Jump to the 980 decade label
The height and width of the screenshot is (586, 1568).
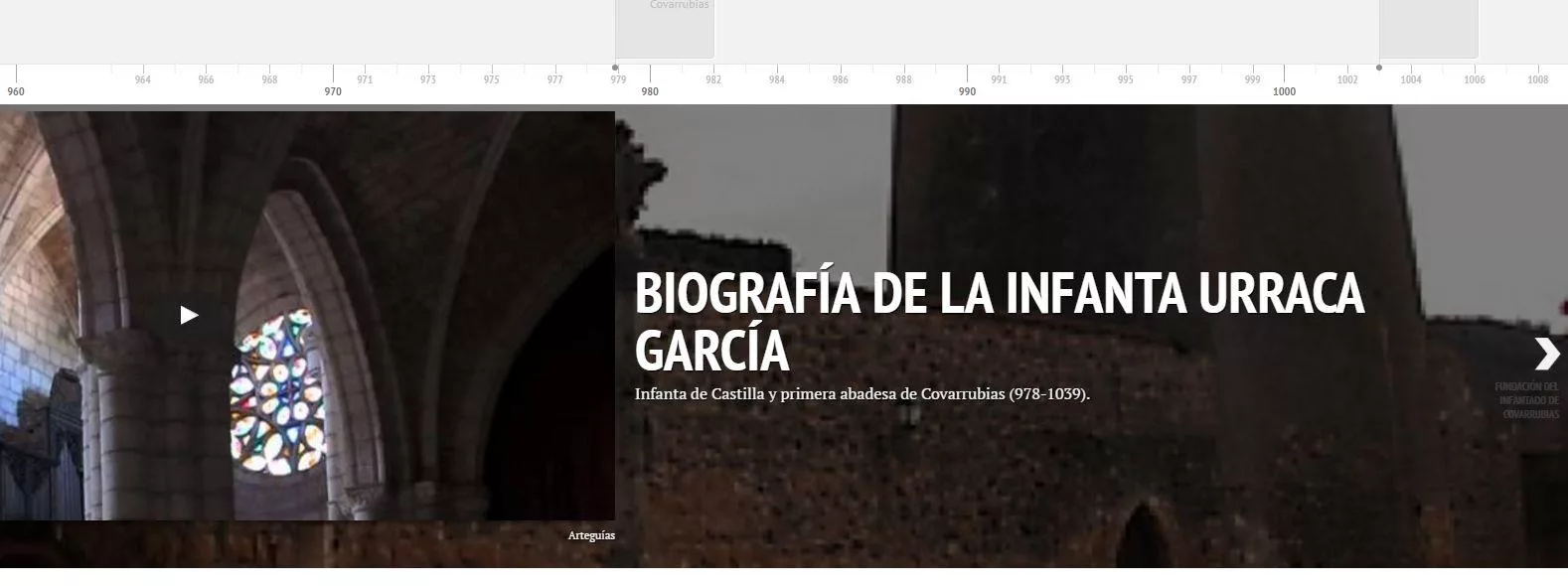tap(650, 91)
